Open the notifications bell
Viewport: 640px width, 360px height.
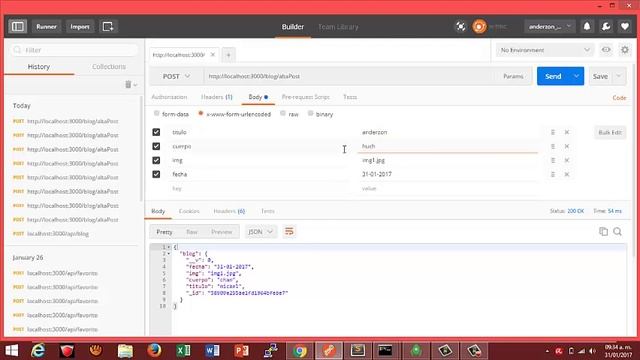pyautogui.click(x=587, y=27)
